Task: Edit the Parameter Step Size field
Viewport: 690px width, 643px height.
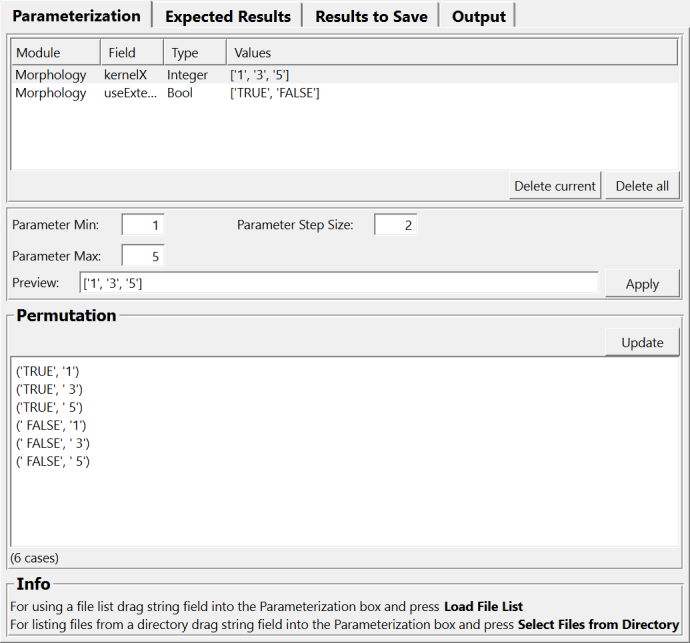Action: point(396,225)
